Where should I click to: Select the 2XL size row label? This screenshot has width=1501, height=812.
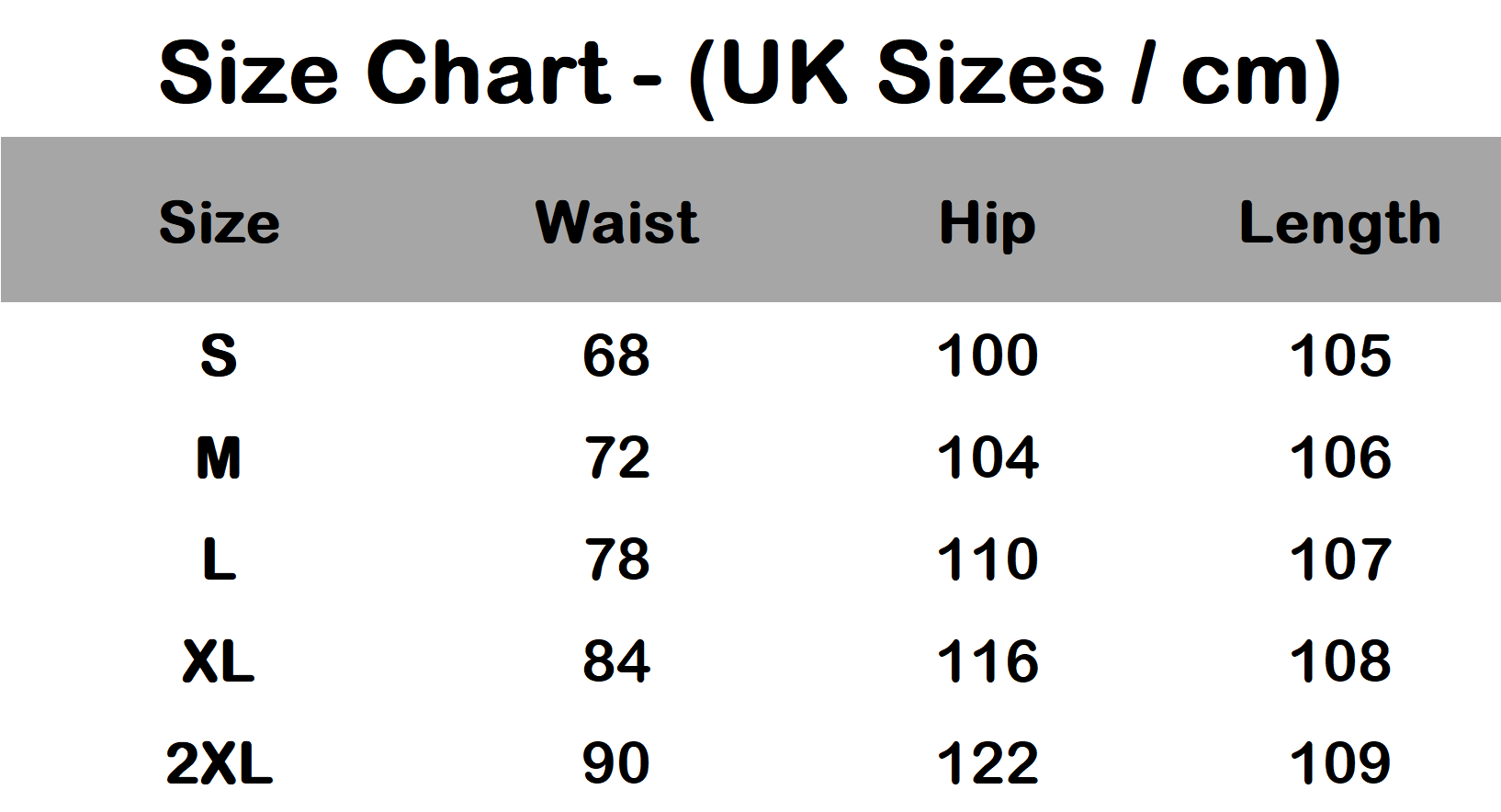click(220, 763)
